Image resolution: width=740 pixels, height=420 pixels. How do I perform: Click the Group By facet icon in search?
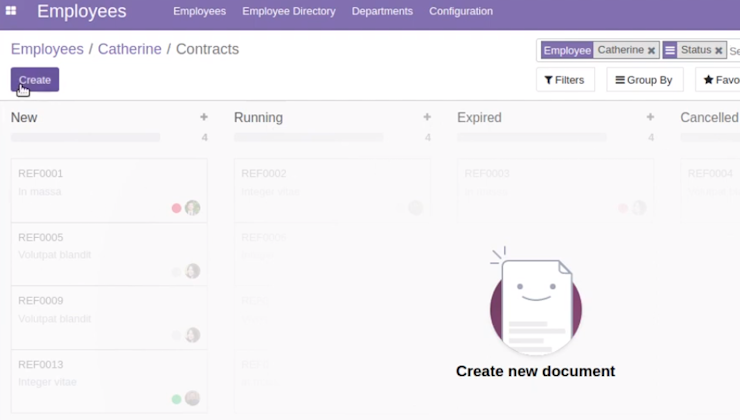tap(670, 50)
